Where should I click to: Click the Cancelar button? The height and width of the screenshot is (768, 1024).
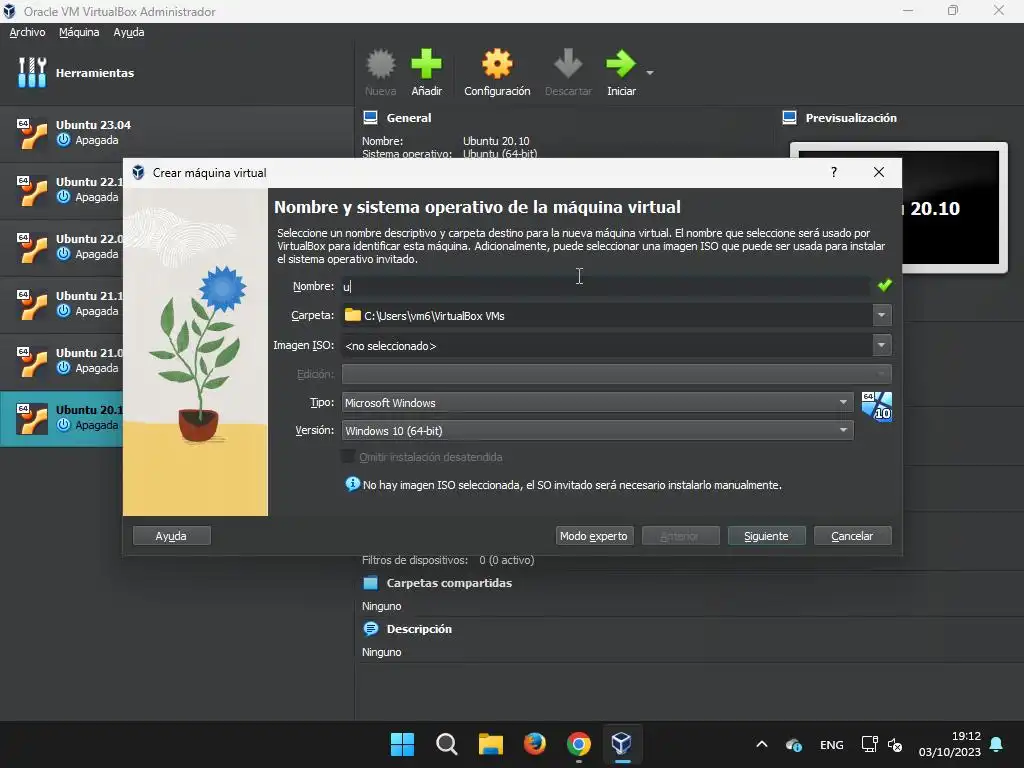pos(852,536)
